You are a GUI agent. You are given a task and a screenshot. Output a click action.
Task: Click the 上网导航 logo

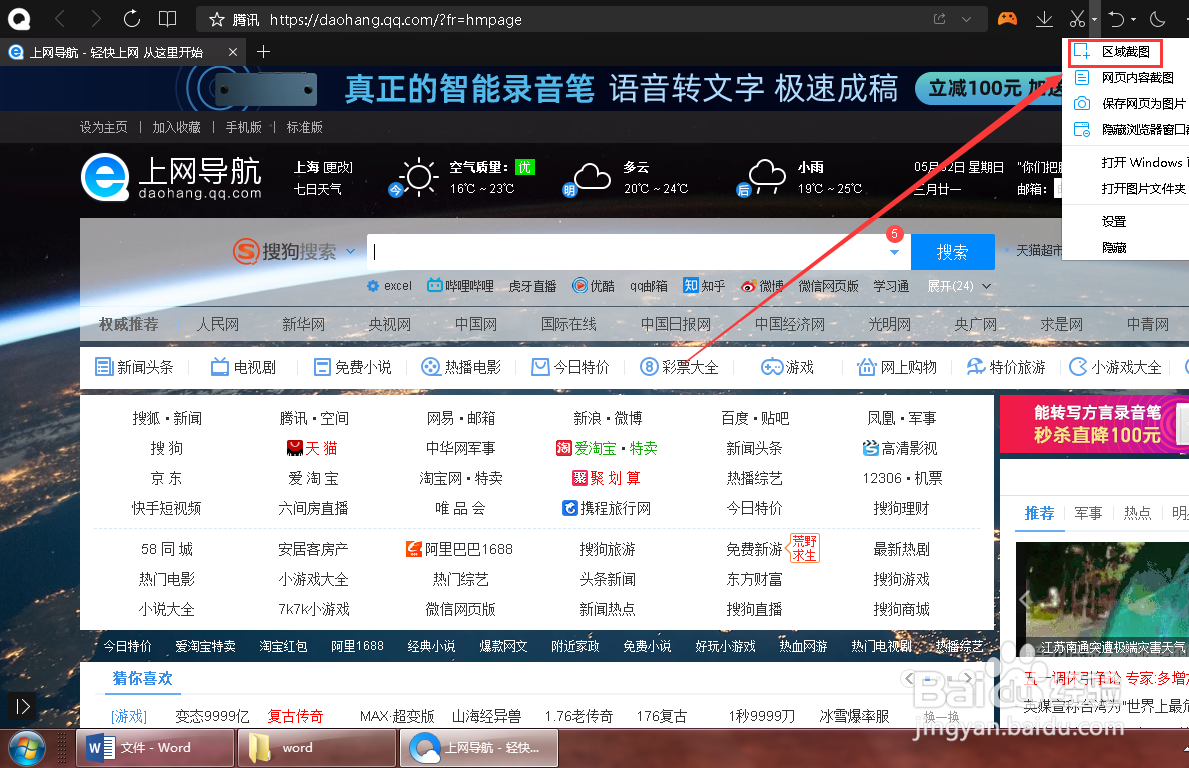point(171,177)
